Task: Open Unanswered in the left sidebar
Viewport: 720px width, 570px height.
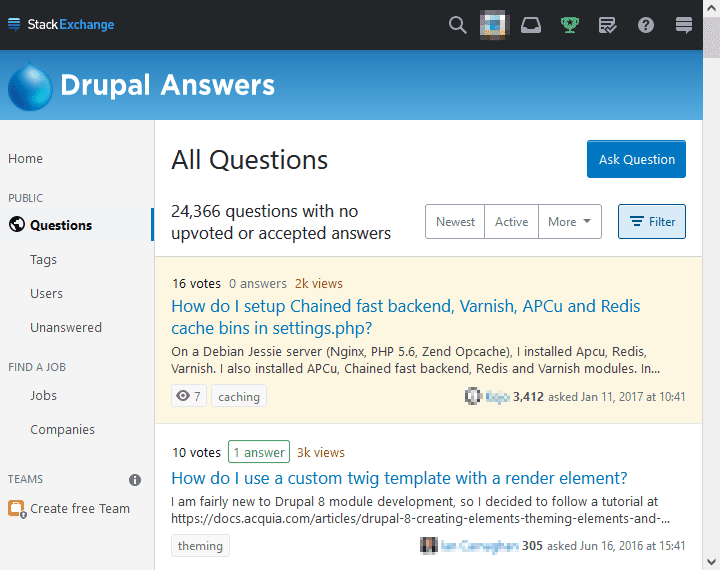Action: pyautogui.click(x=65, y=328)
